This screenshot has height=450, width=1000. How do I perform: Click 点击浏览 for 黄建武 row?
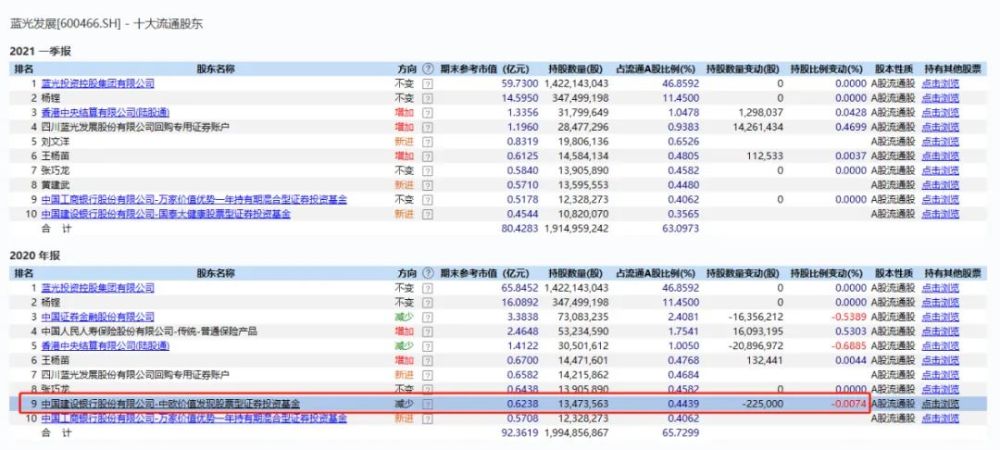(x=940, y=185)
